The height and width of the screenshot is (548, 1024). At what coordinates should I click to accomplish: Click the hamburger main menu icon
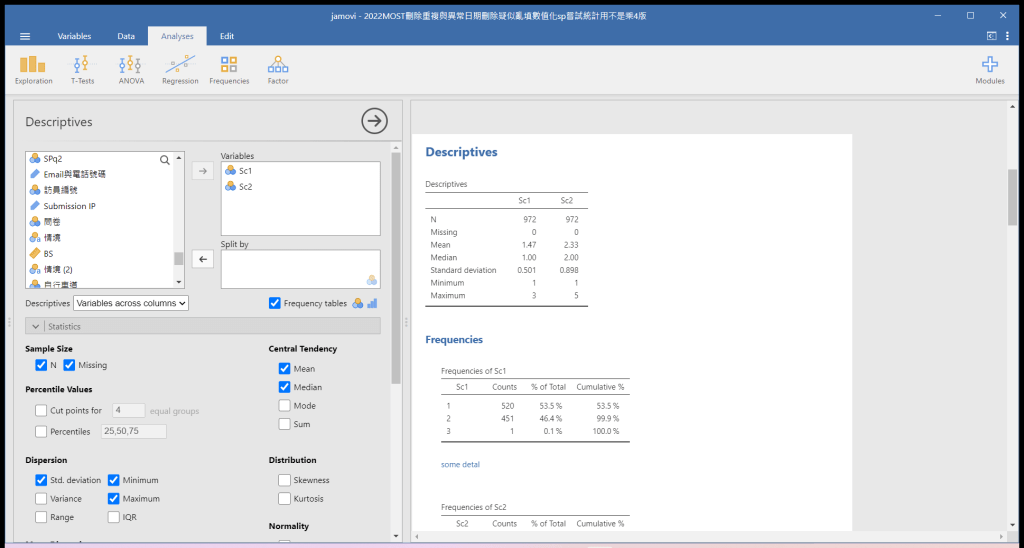[x=25, y=36]
